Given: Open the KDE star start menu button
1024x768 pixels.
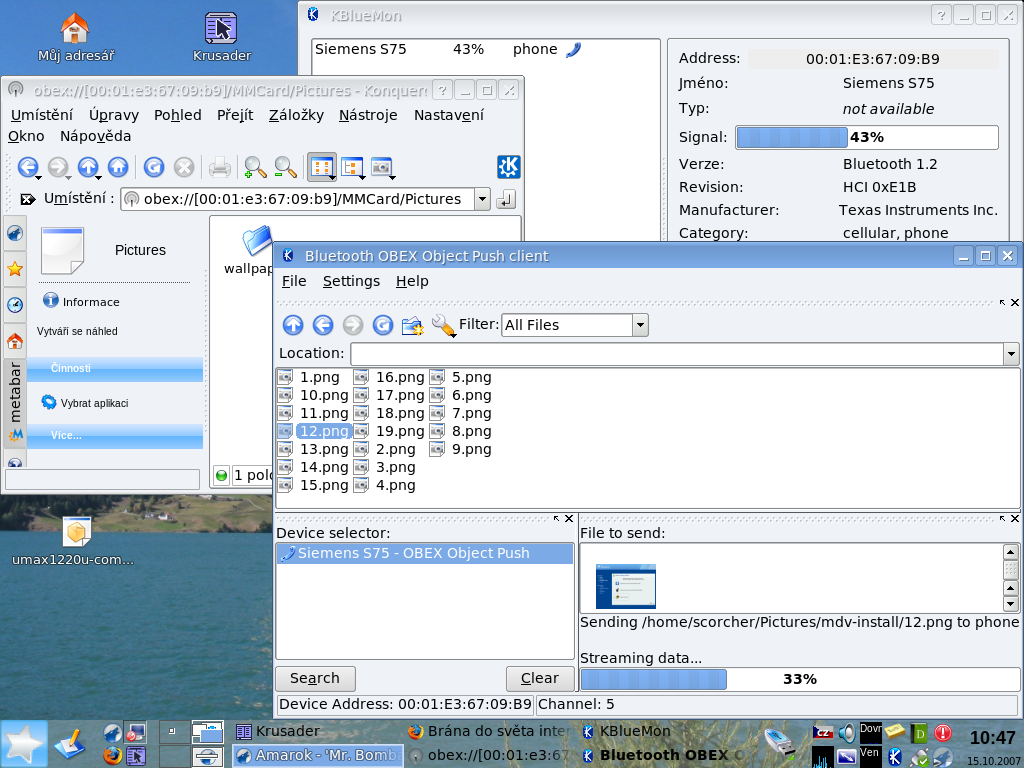Looking at the screenshot, I should pyautogui.click(x=24, y=744).
